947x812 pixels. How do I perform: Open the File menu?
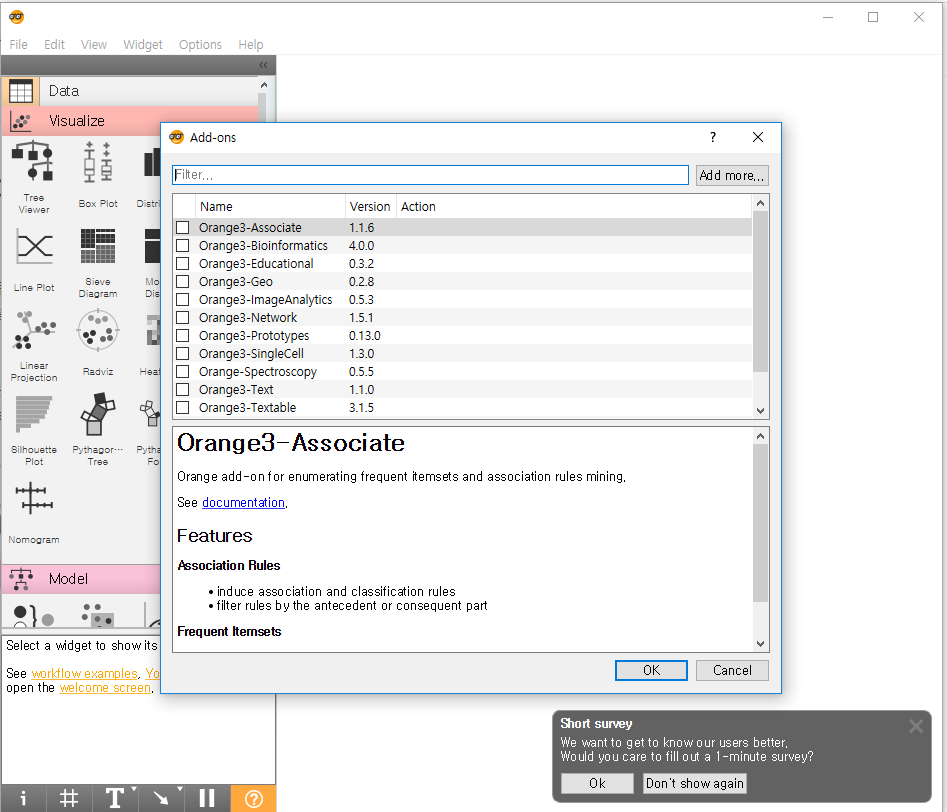point(18,45)
